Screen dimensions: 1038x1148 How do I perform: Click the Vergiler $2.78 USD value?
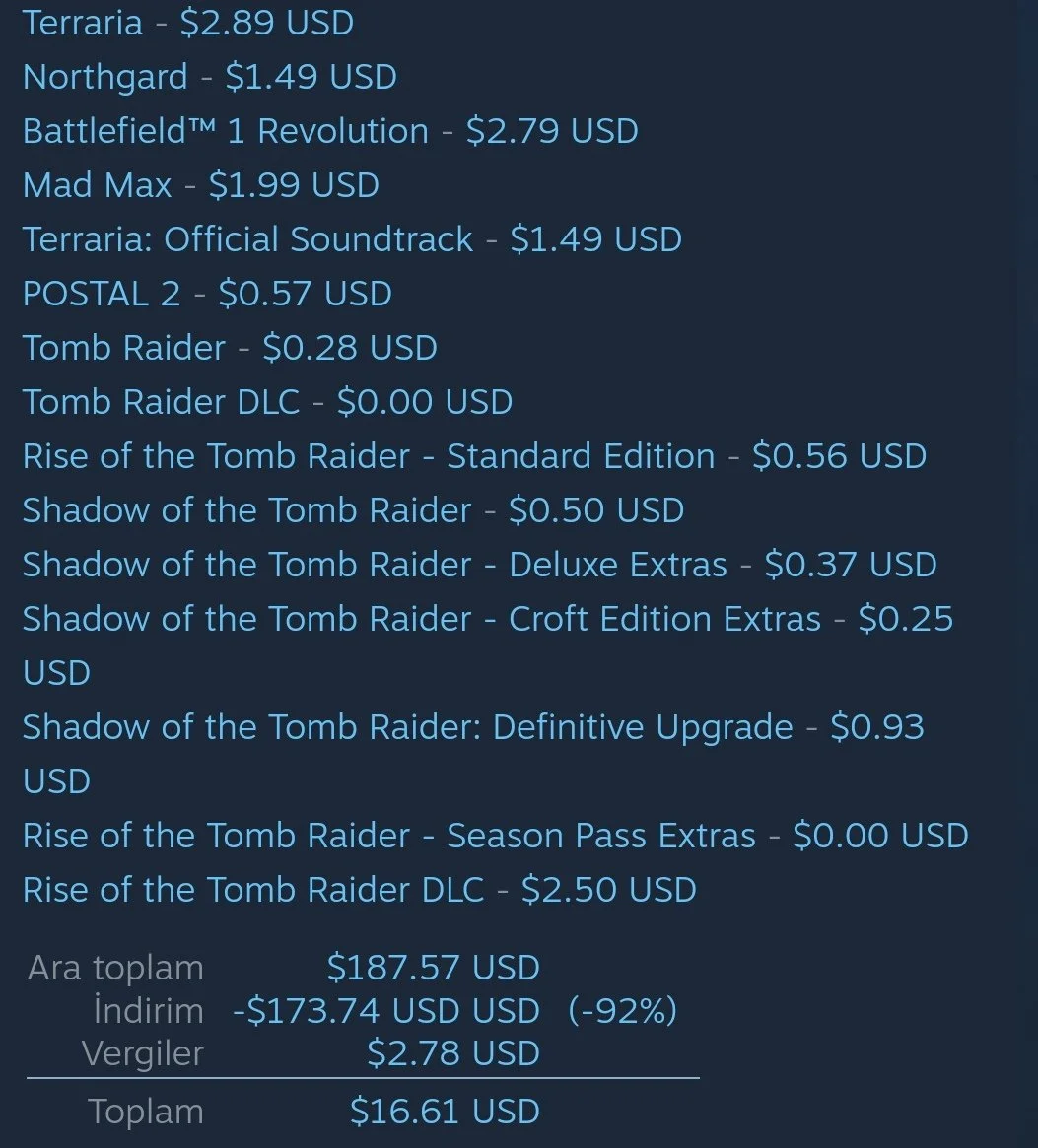tap(453, 1052)
